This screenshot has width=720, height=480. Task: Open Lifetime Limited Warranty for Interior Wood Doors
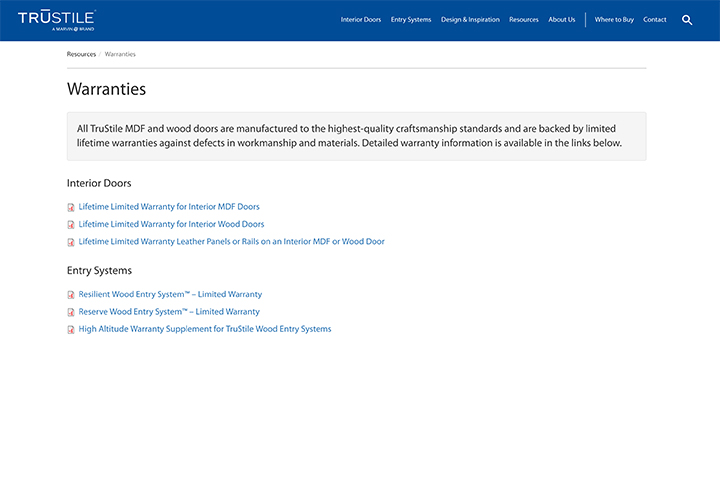click(x=171, y=224)
